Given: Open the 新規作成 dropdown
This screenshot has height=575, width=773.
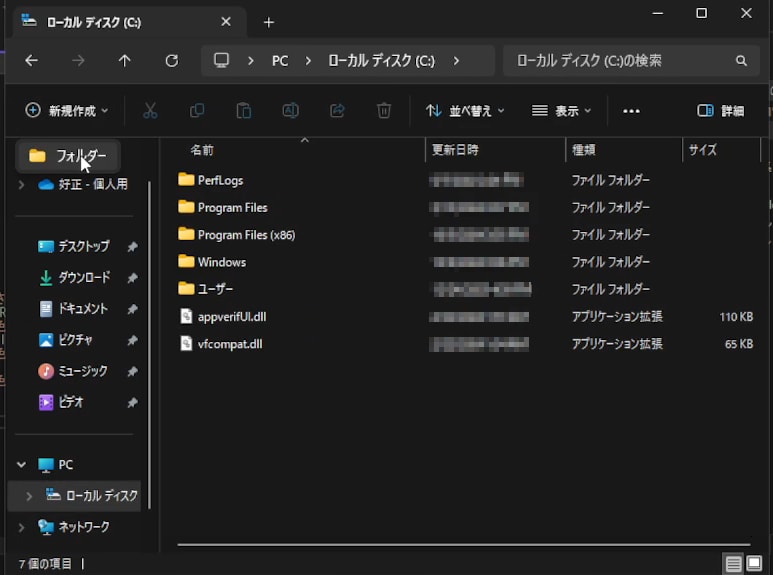Looking at the screenshot, I should tap(67, 110).
